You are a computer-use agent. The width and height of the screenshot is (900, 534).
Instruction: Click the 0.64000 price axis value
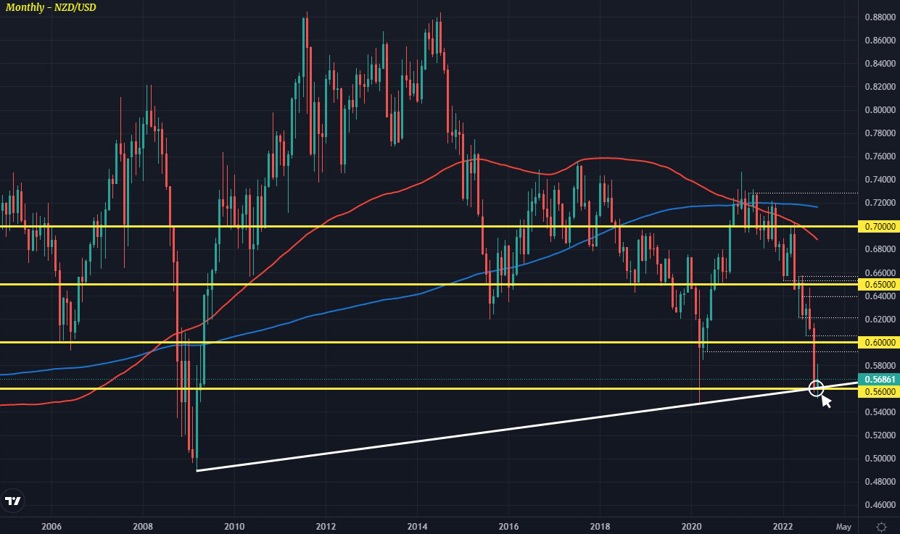[880, 296]
